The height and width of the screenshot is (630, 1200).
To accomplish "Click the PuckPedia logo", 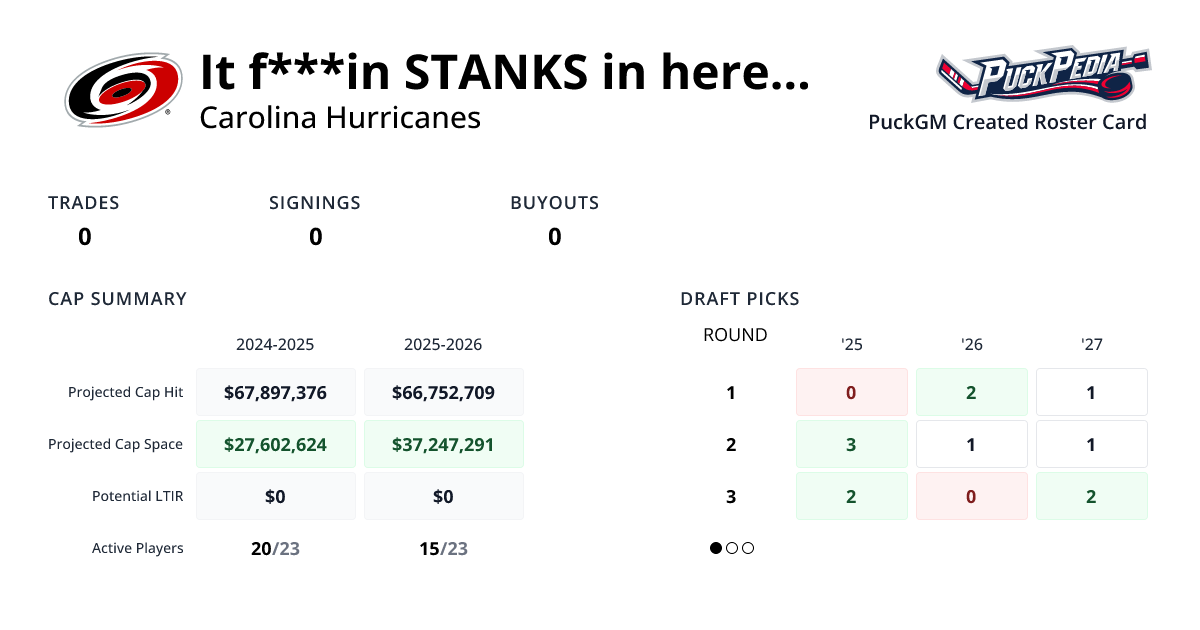I will click(x=1042, y=75).
